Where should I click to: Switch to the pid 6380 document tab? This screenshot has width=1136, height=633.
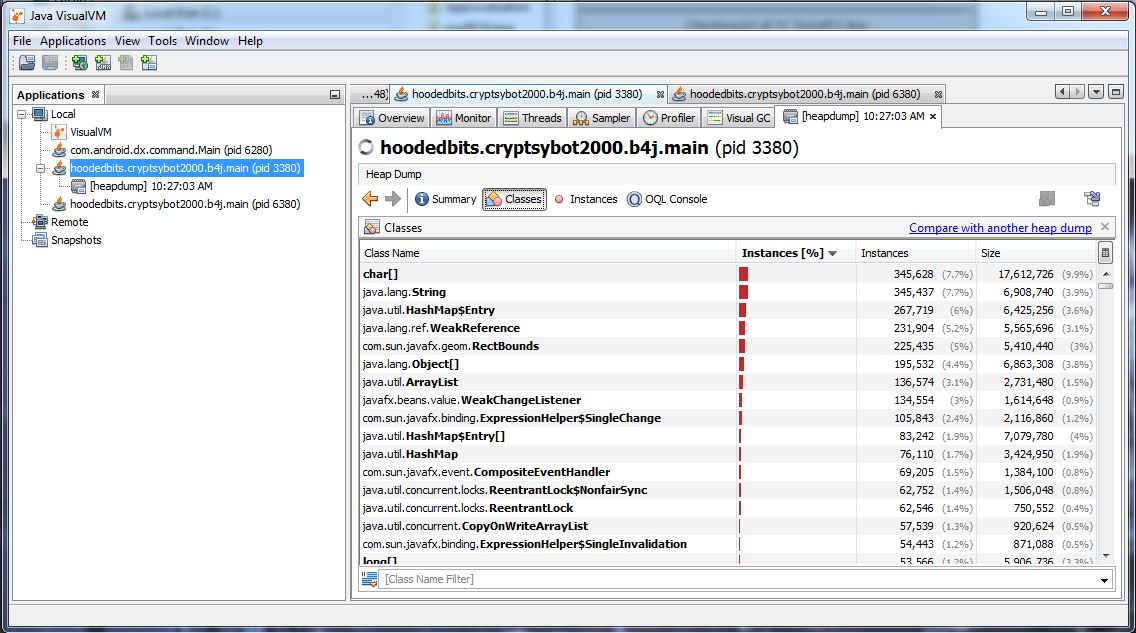point(804,94)
